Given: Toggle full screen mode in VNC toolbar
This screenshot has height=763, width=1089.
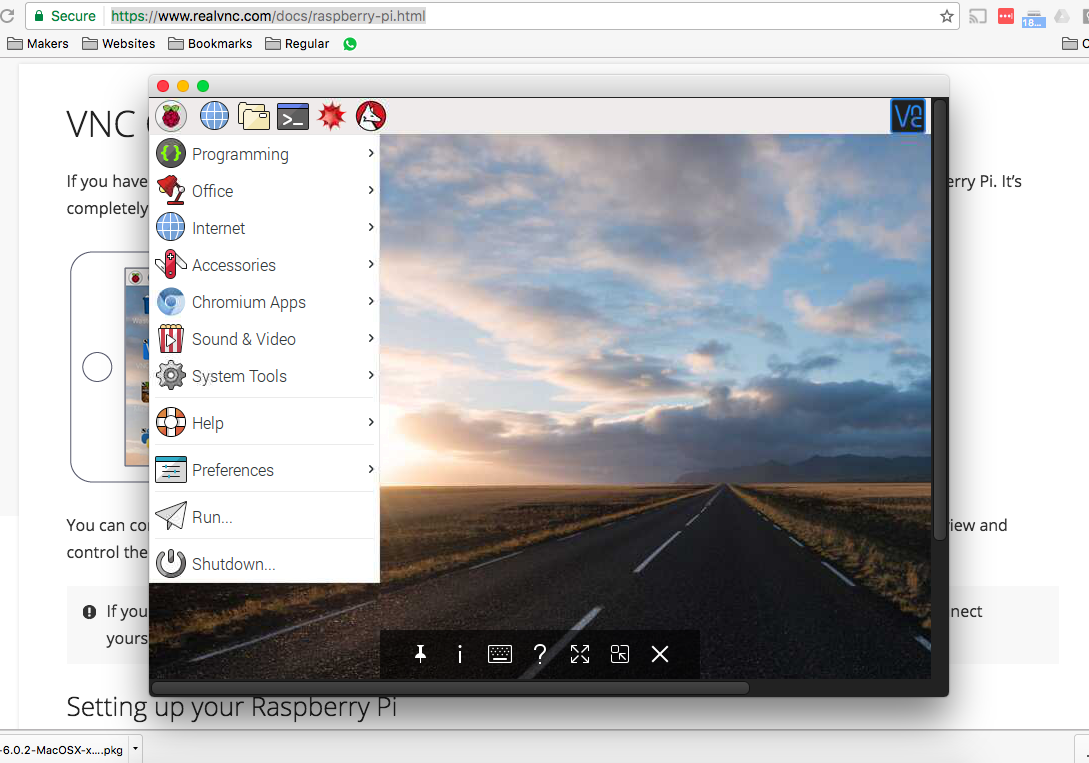Looking at the screenshot, I should click(580, 654).
